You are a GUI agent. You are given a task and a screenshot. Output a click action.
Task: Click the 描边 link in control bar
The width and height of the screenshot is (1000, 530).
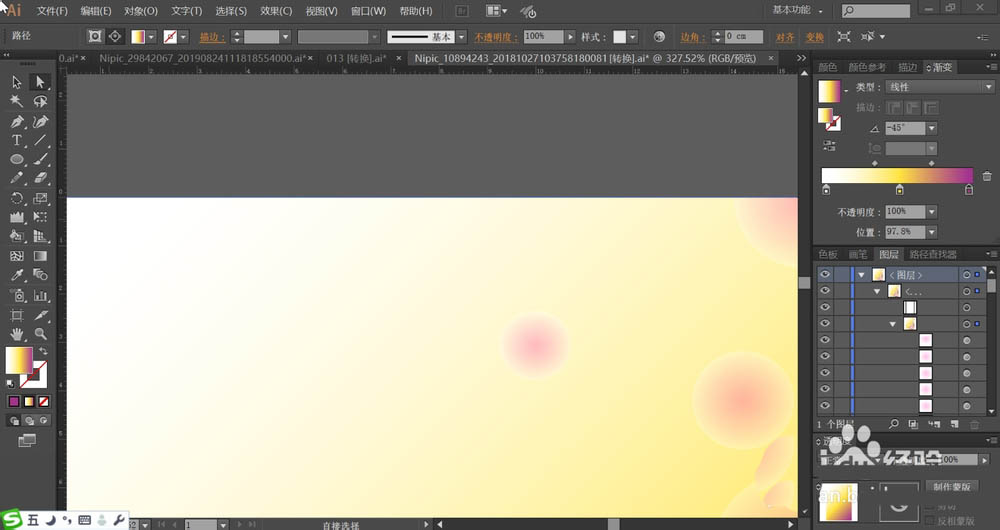pyautogui.click(x=212, y=37)
